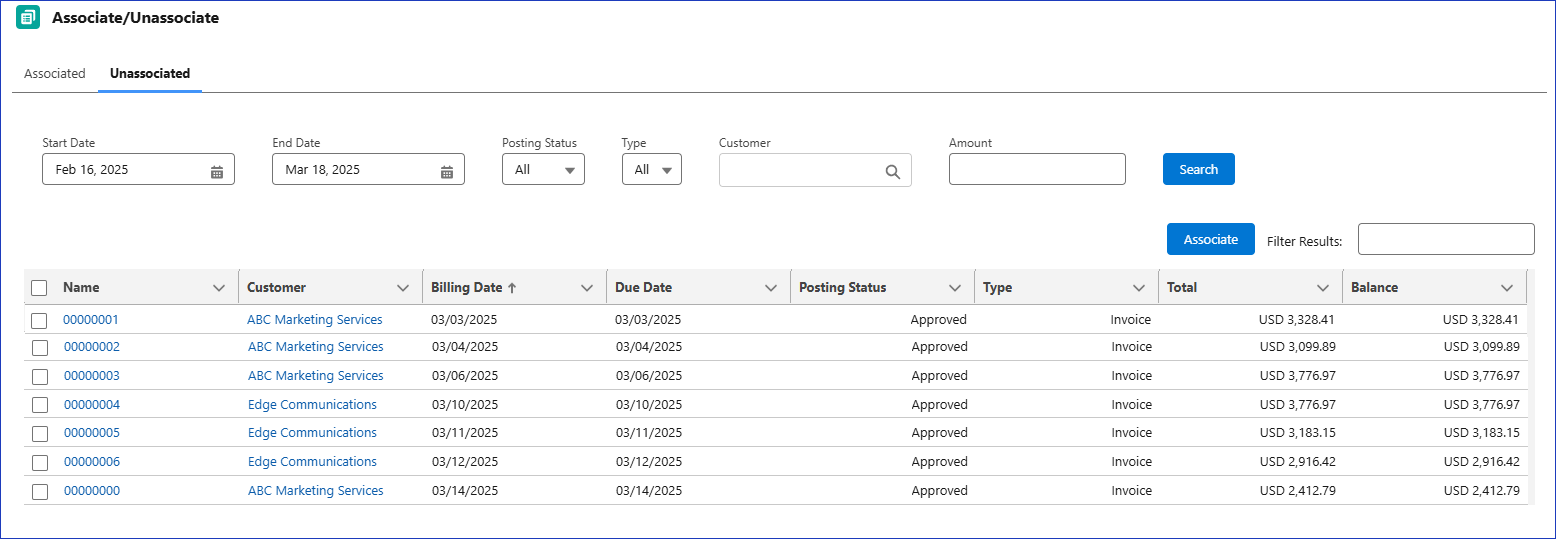The image size is (1556, 539).
Task: Click the Billing Date sort arrow
Action: [512, 288]
